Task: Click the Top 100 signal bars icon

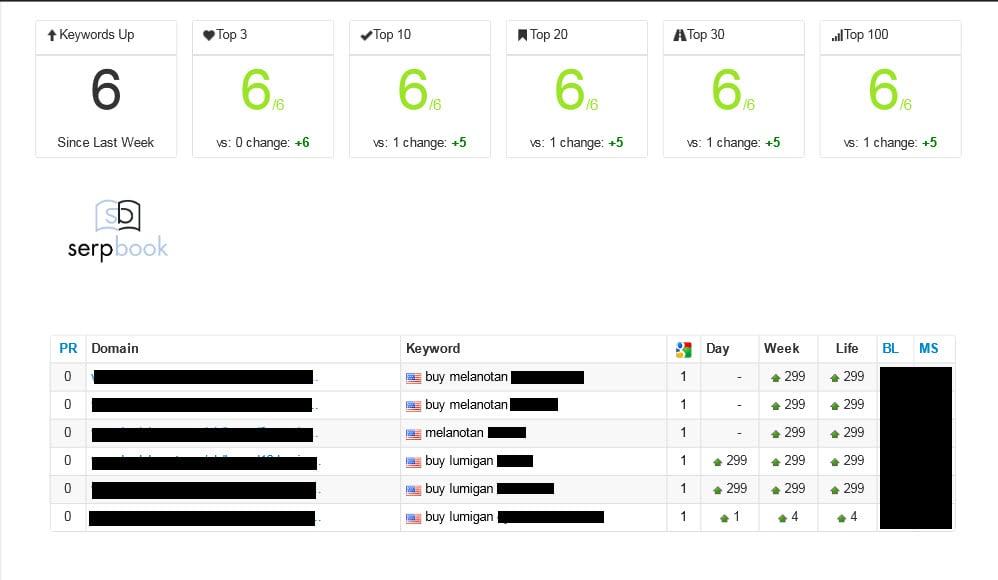Action: click(x=836, y=35)
